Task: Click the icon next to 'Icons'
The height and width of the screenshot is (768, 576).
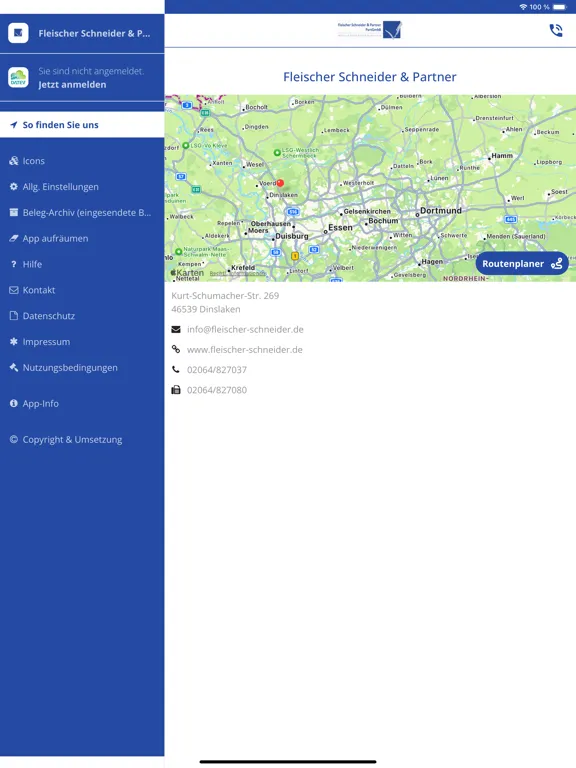Action: [14, 161]
